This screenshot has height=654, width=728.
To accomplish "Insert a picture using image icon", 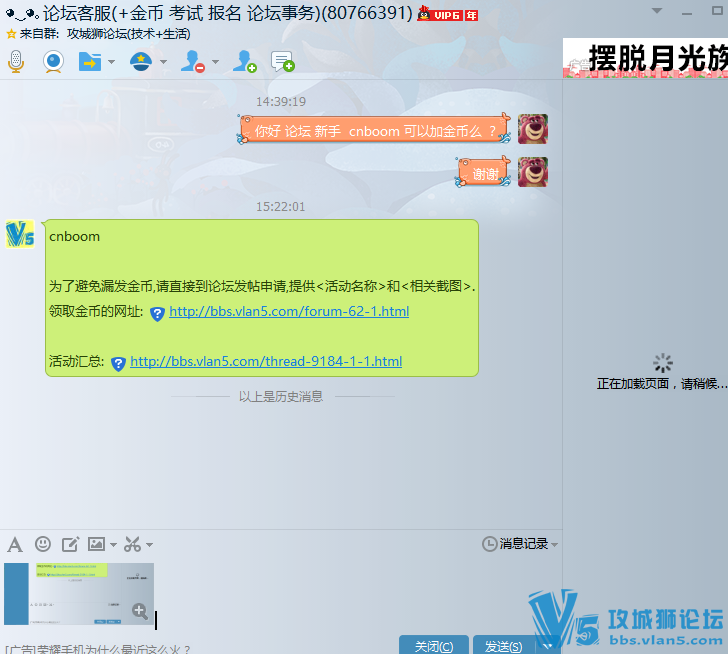I will (97, 544).
